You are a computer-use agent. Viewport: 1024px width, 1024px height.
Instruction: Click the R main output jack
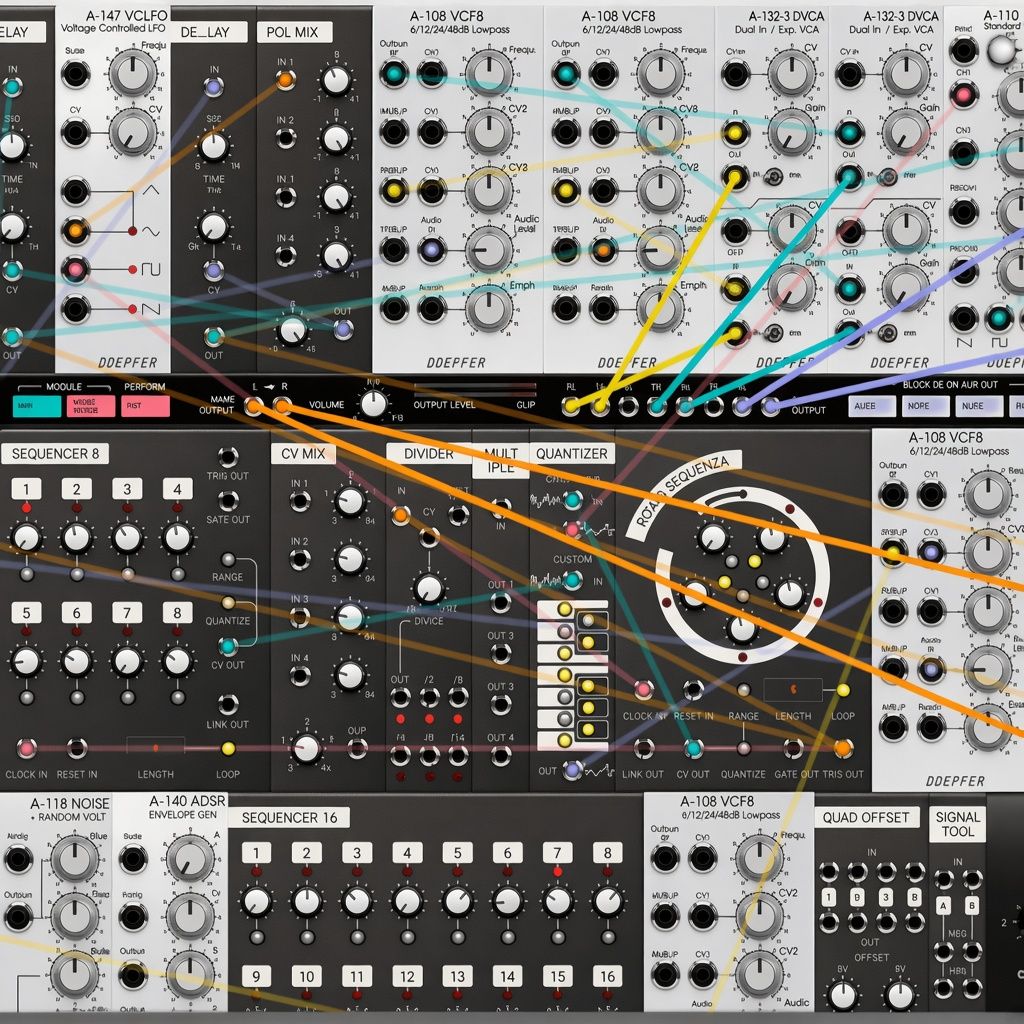click(x=282, y=406)
